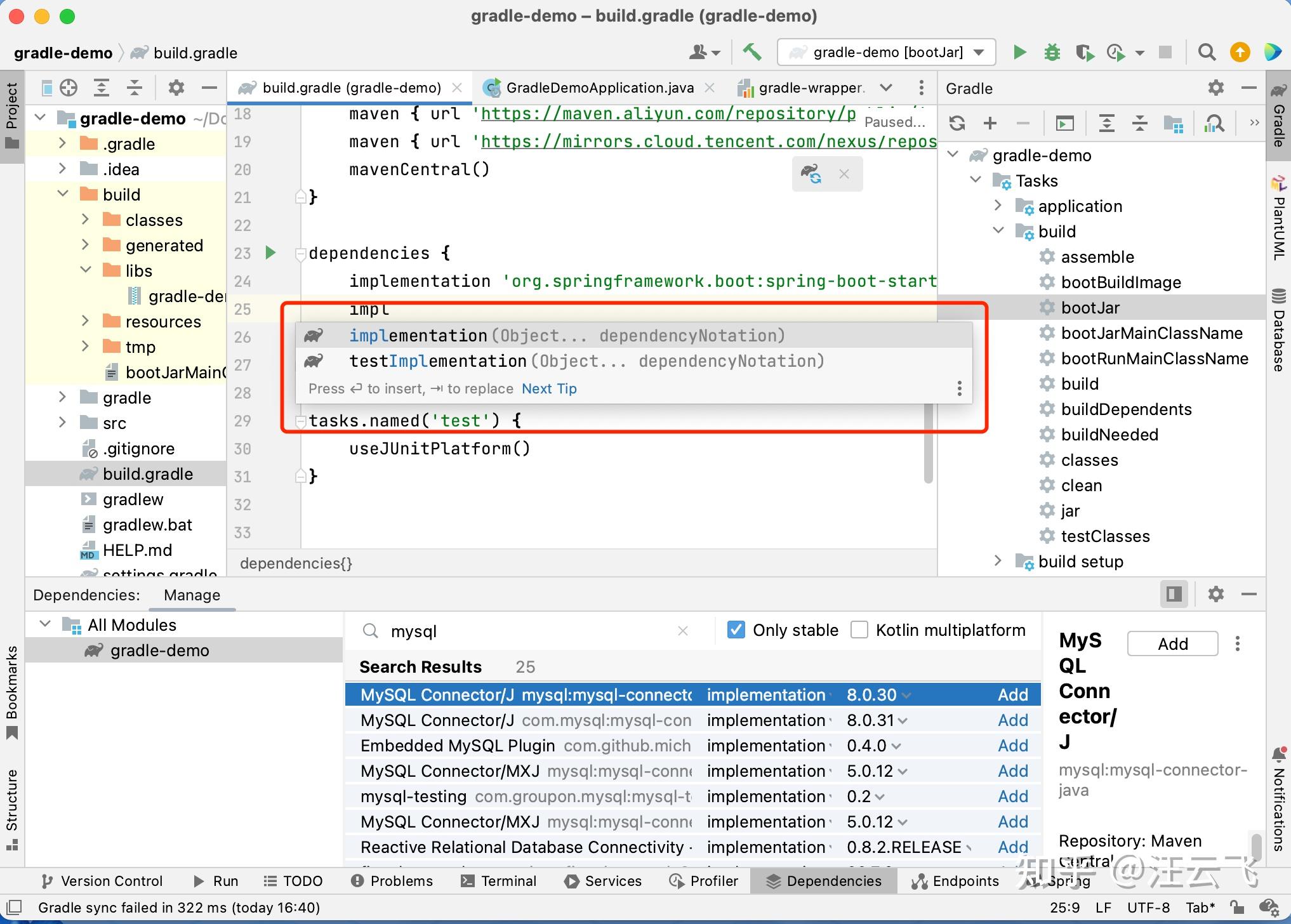This screenshot has width=1291, height=924.
Task: Click the Next Tip link
Action: (549, 388)
